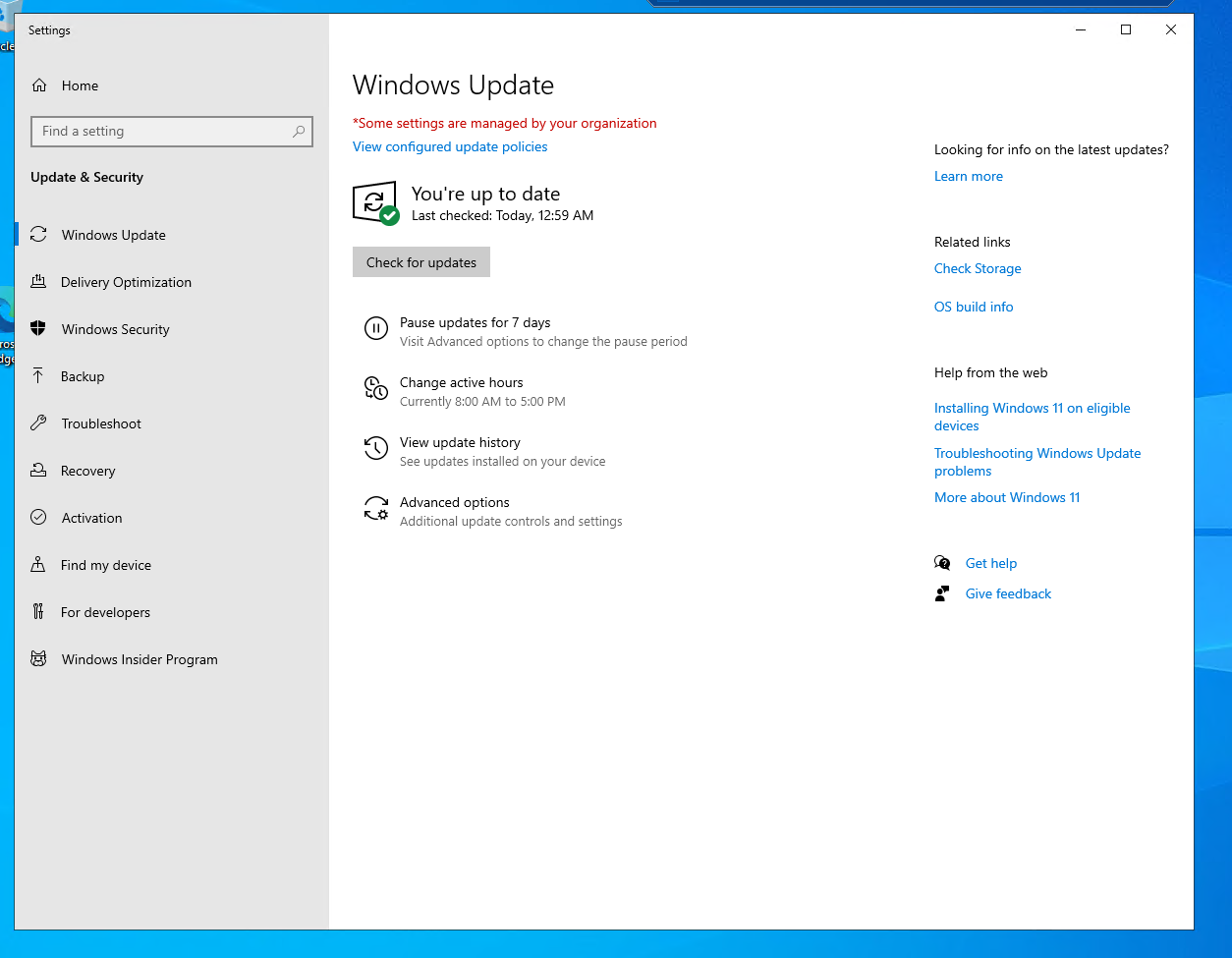Open For developers settings
This screenshot has height=958, width=1232.
point(172,612)
